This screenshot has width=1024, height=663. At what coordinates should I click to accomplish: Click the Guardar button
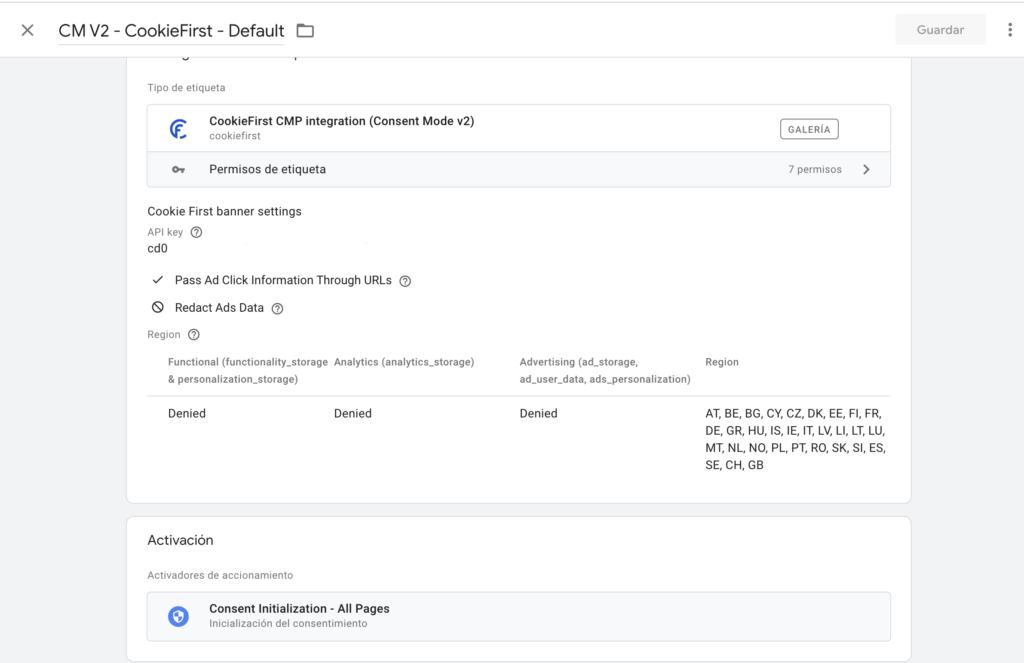940,30
